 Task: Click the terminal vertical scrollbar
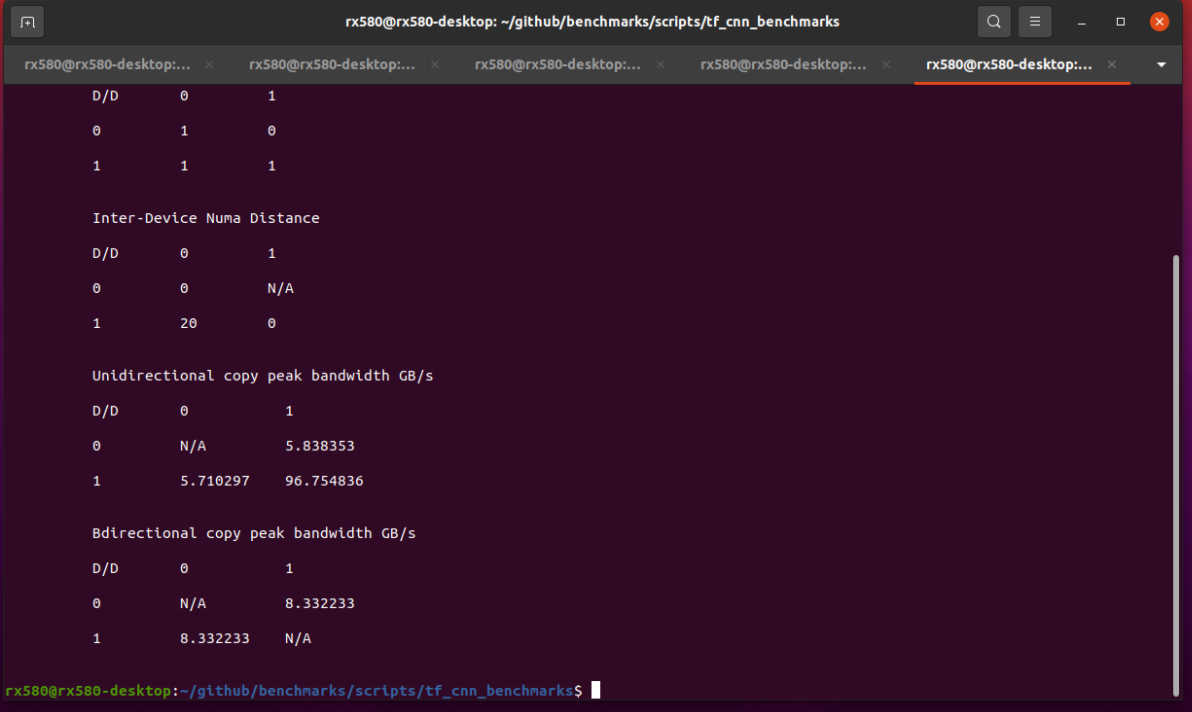click(1176, 476)
